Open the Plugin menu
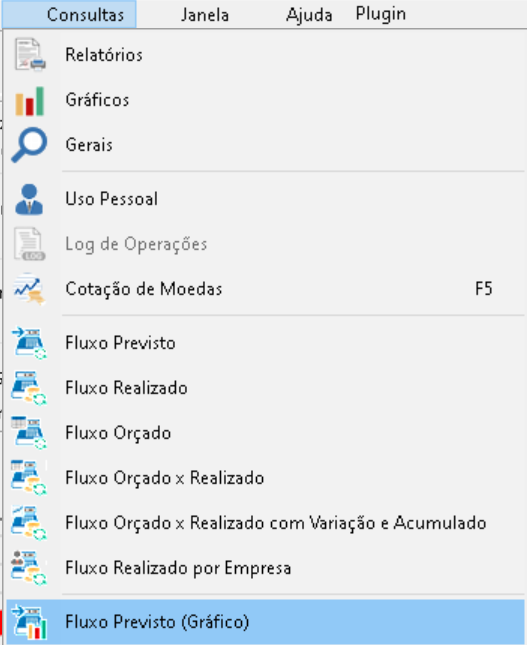The image size is (527, 645). pos(381,14)
